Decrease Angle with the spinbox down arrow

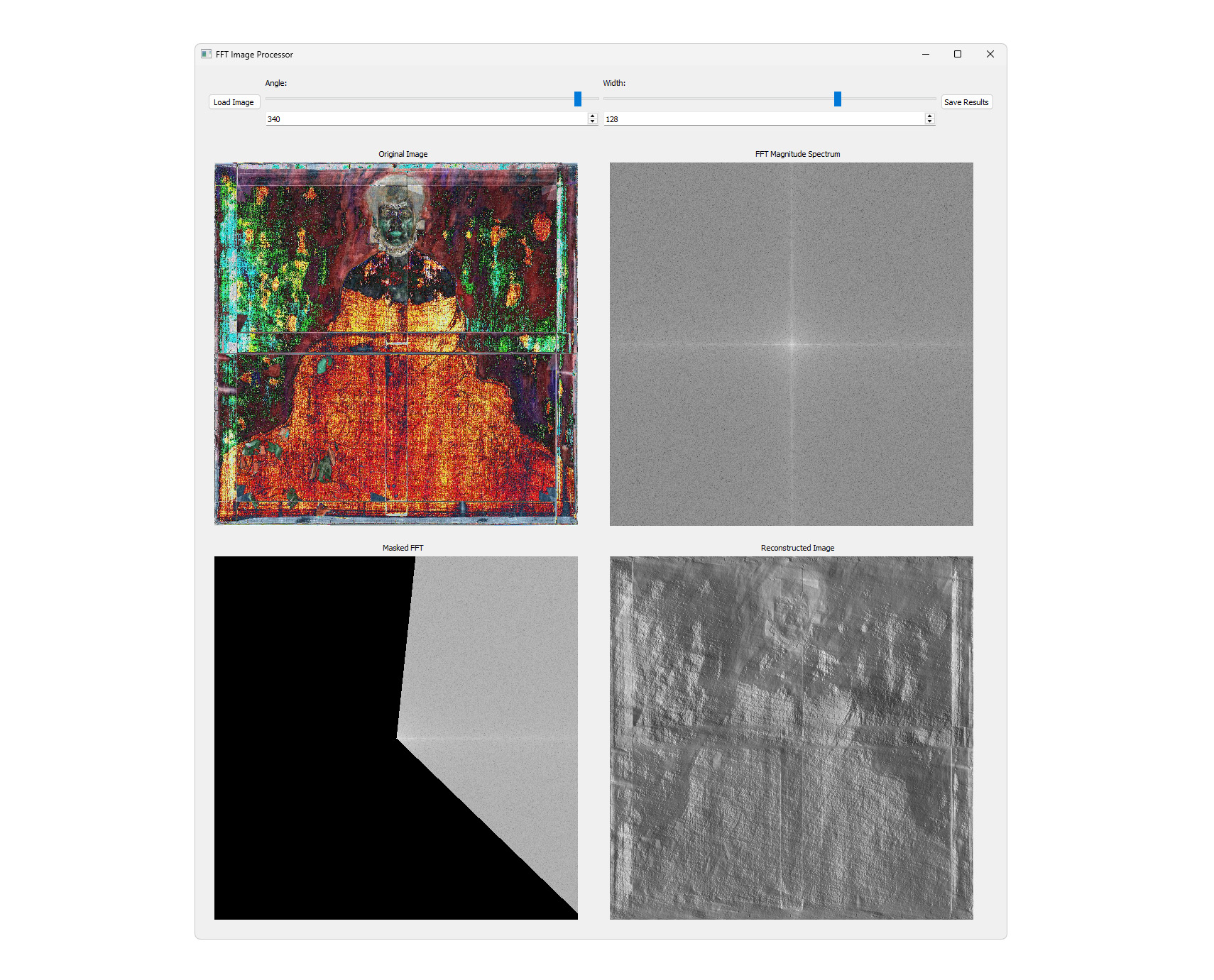pyautogui.click(x=593, y=122)
